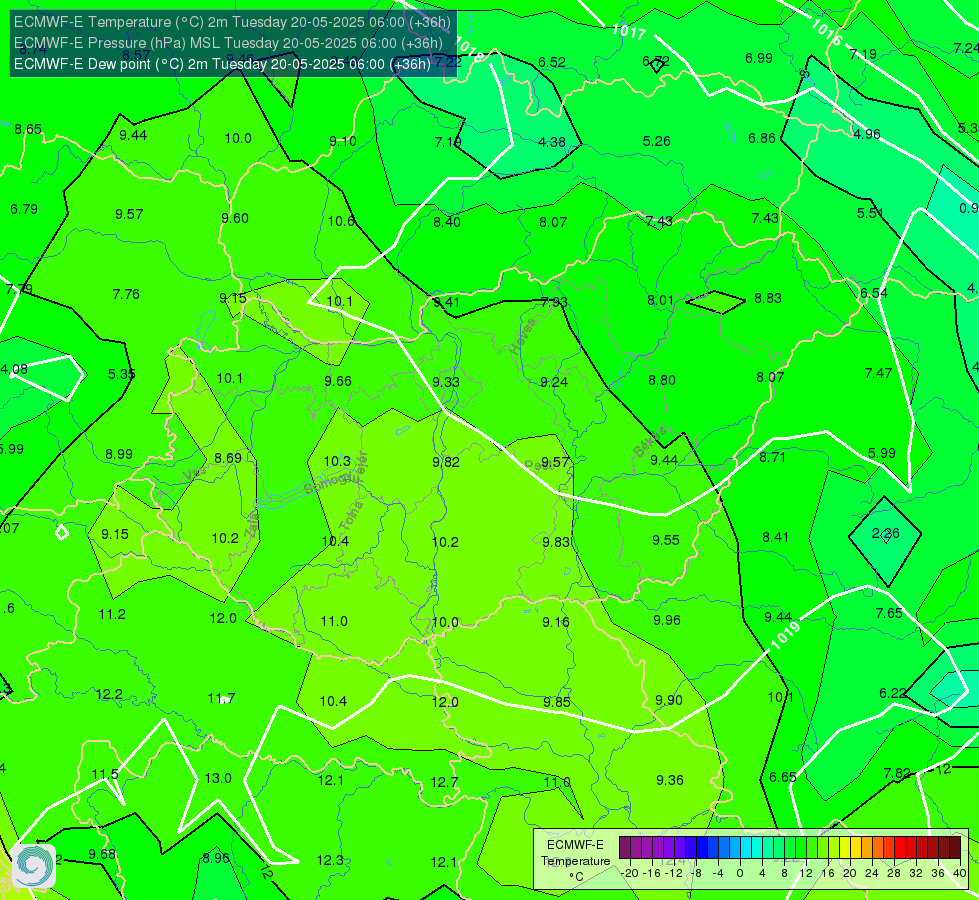Image resolution: width=979 pixels, height=900 pixels.
Task: Click the 9.66 temperature value
Action: pos(338,381)
